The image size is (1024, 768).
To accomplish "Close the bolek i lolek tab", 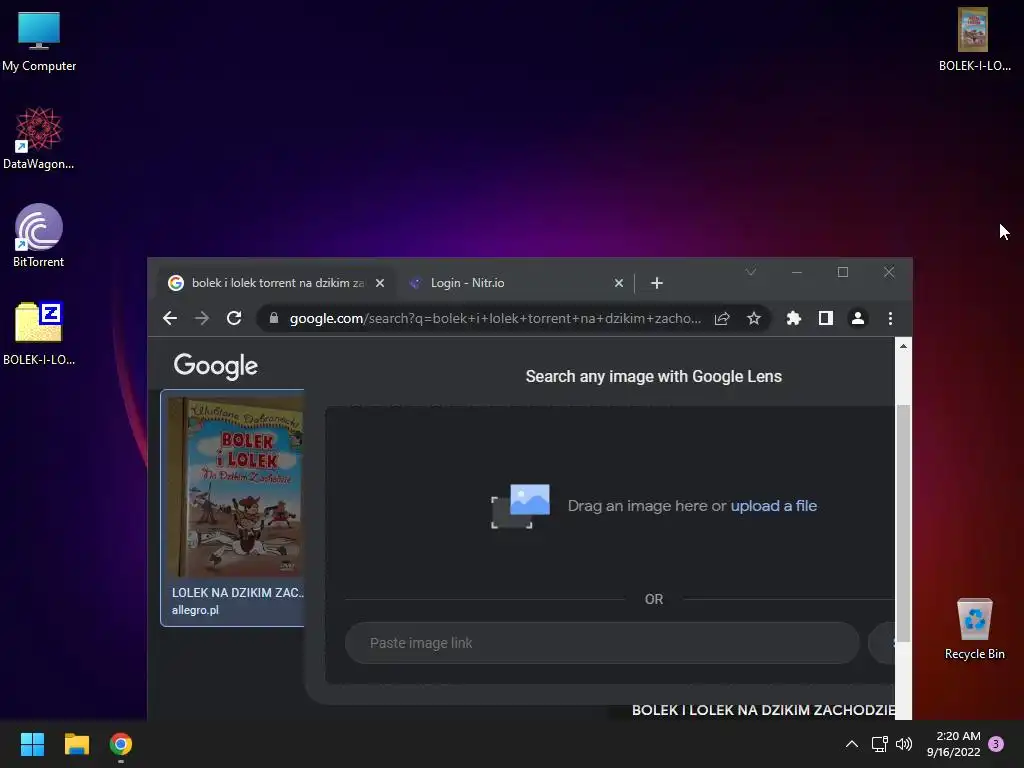I will 380,283.
